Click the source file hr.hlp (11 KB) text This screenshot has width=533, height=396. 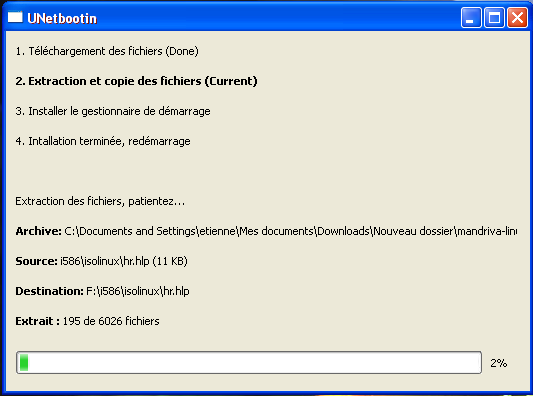click(124, 261)
